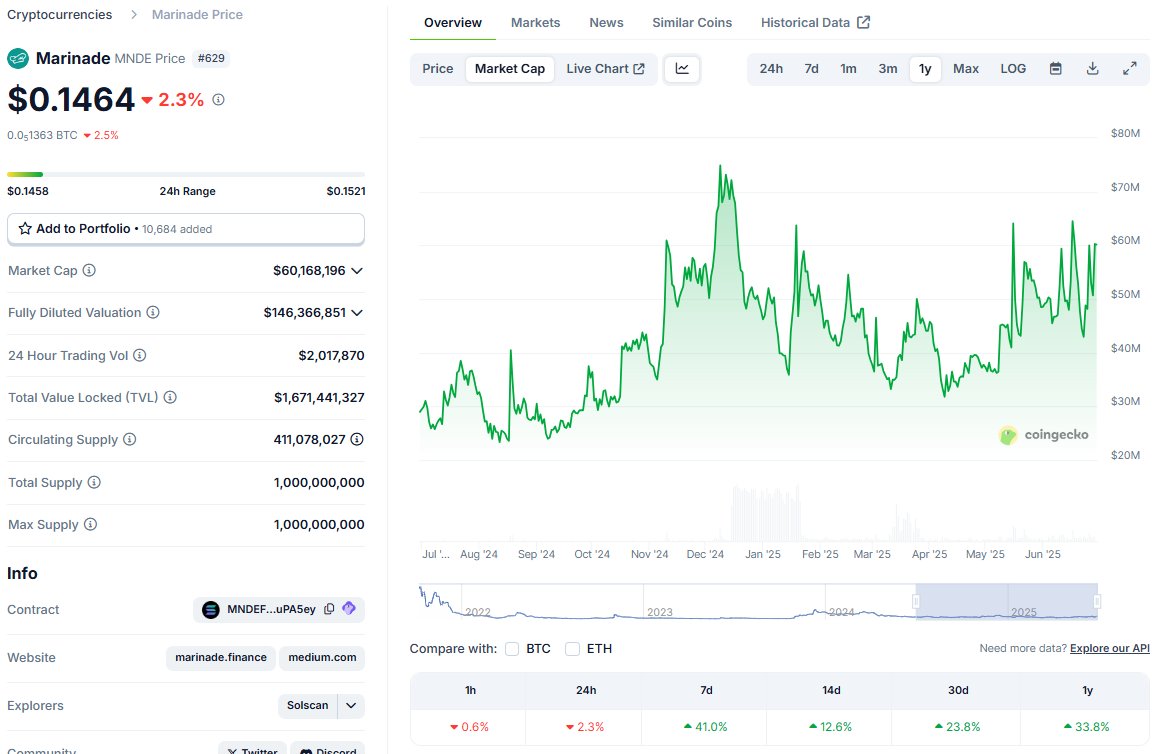Toggle ETH compare checkbox
Screen dimensions: 1159x754
(572, 649)
